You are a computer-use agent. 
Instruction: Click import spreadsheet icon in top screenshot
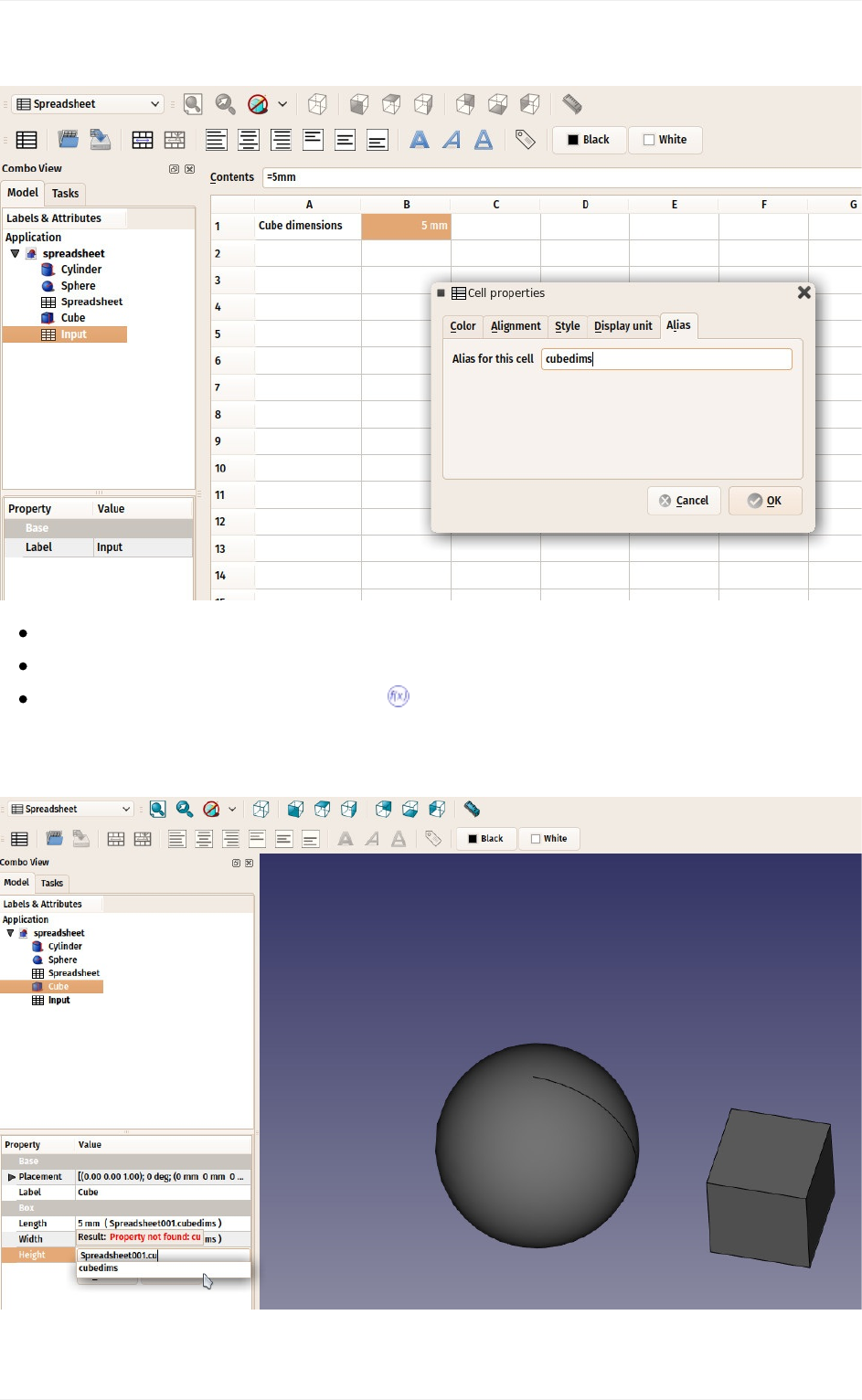click(x=68, y=140)
